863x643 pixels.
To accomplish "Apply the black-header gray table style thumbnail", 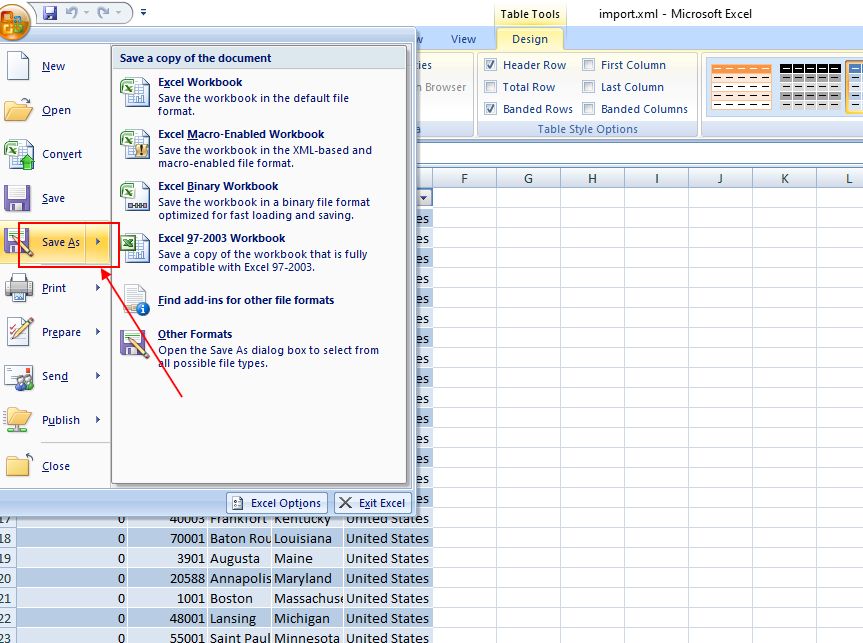I will [810, 86].
